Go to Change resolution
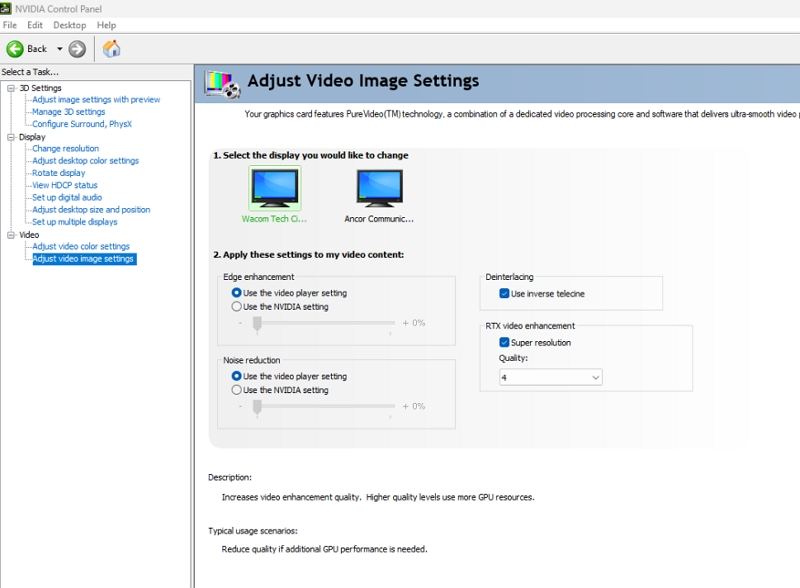The height and width of the screenshot is (588, 800). tap(65, 149)
